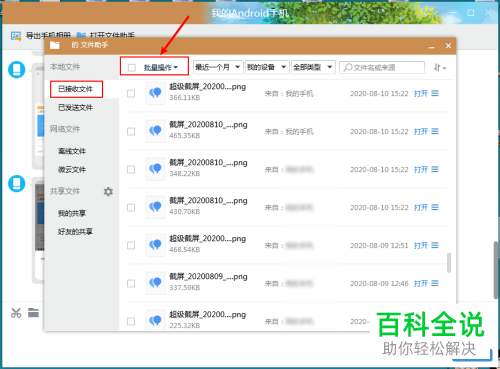Screen dimensions: 500x369
Task: Click the file type icon of 337.59KB file
Action: pyautogui.click(x=155, y=283)
